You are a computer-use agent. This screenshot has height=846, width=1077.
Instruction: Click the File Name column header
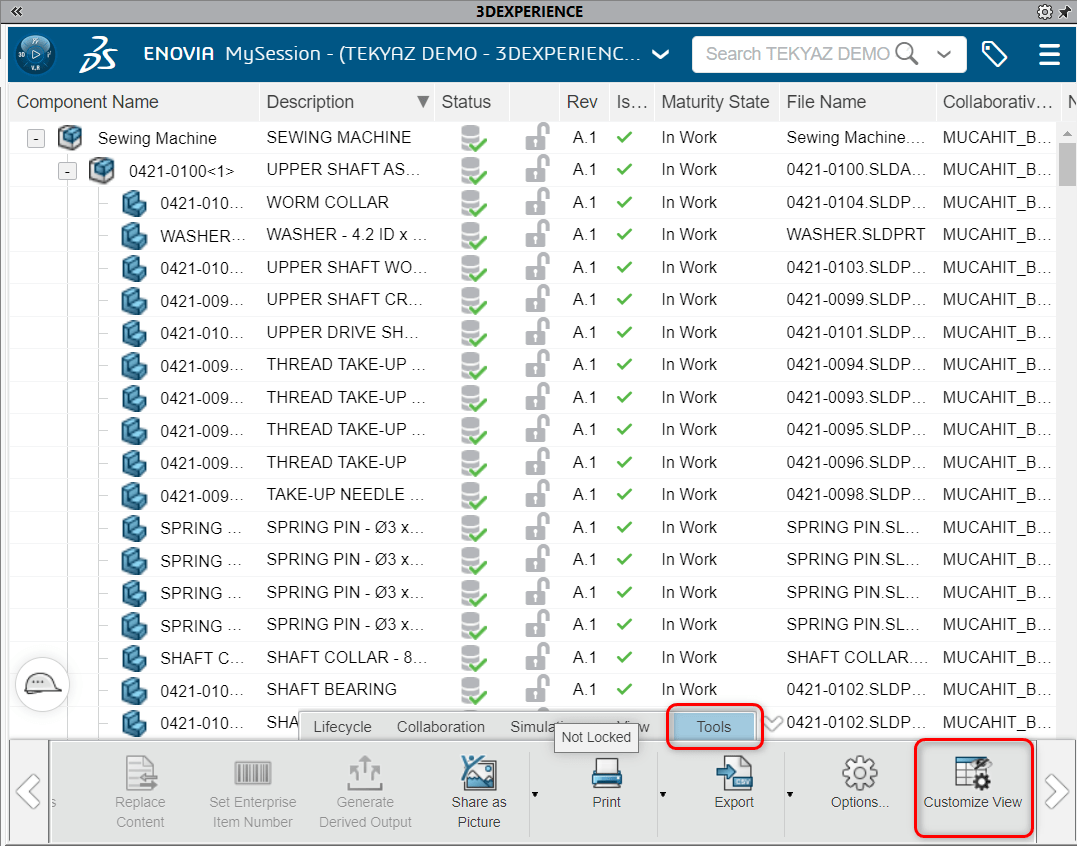pyautogui.click(x=826, y=102)
